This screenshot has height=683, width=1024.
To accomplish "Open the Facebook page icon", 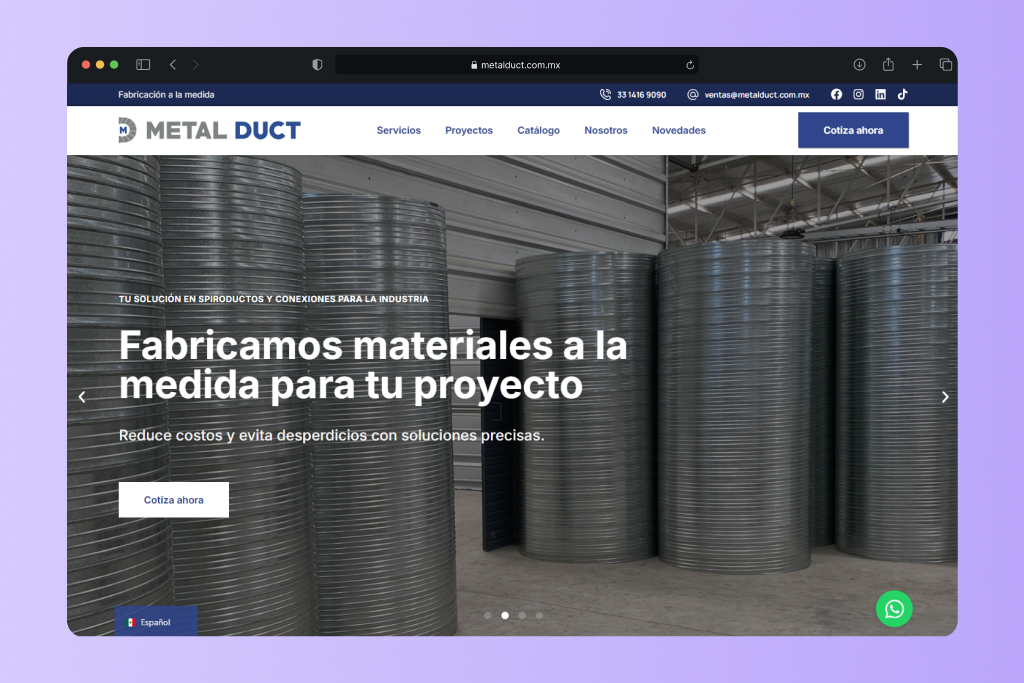I will pyautogui.click(x=836, y=95).
